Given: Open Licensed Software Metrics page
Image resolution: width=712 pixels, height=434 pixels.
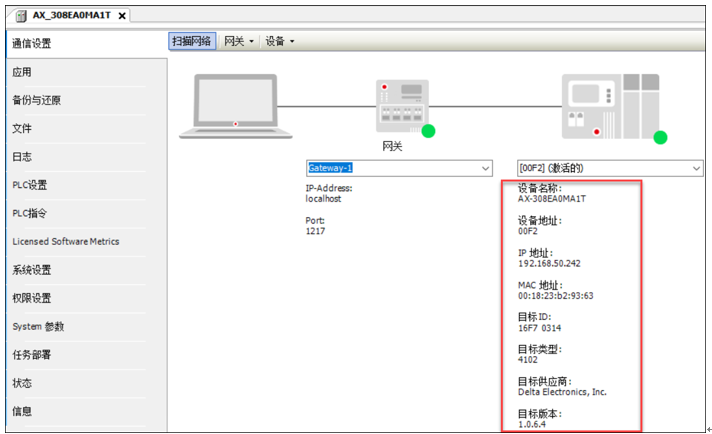Looking at the screenshot, I should pos(66,241).
